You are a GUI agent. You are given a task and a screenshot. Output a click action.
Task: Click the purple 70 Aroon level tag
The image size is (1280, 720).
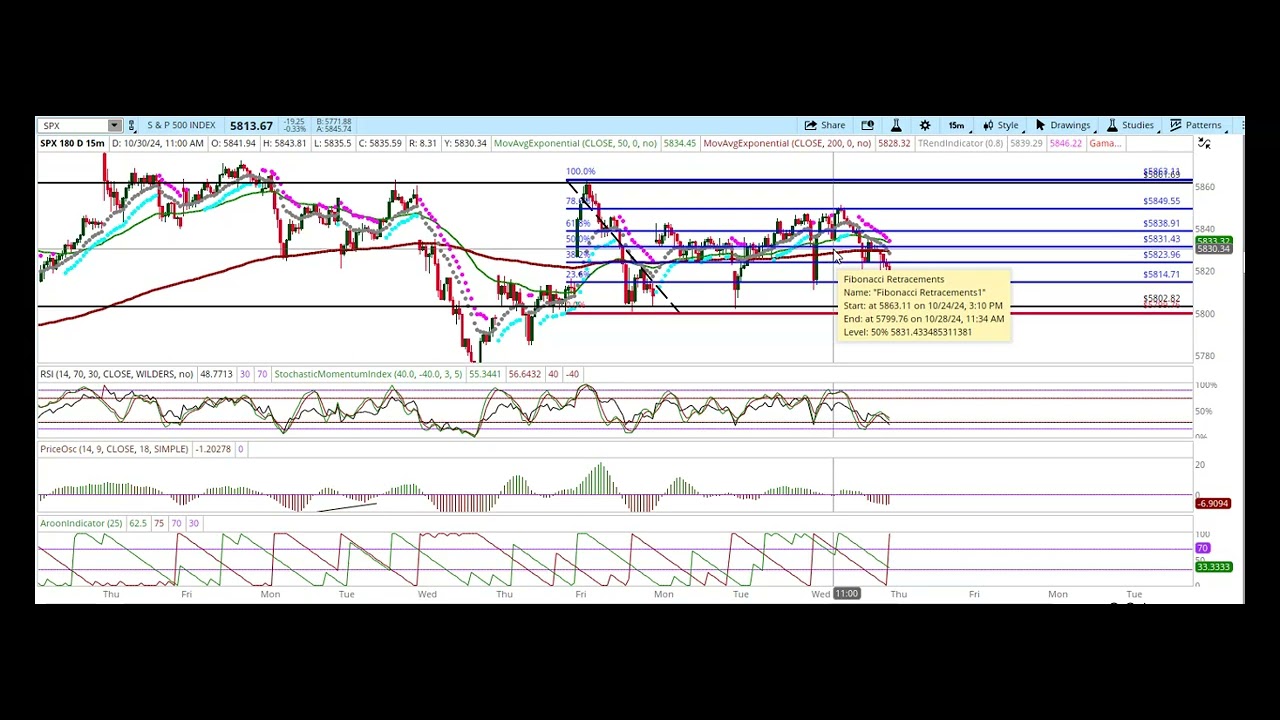(1203, 548)
